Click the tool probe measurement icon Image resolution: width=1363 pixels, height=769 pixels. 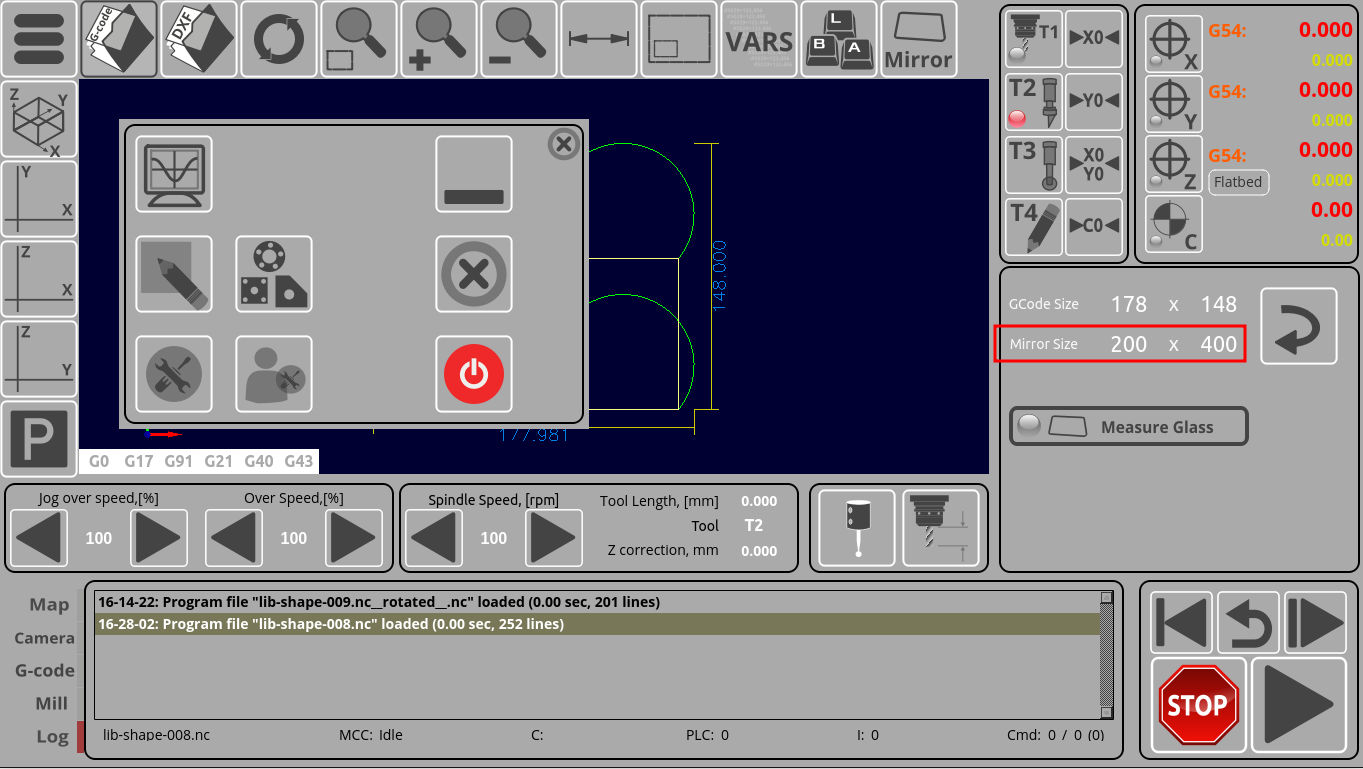tap(857, 528)
